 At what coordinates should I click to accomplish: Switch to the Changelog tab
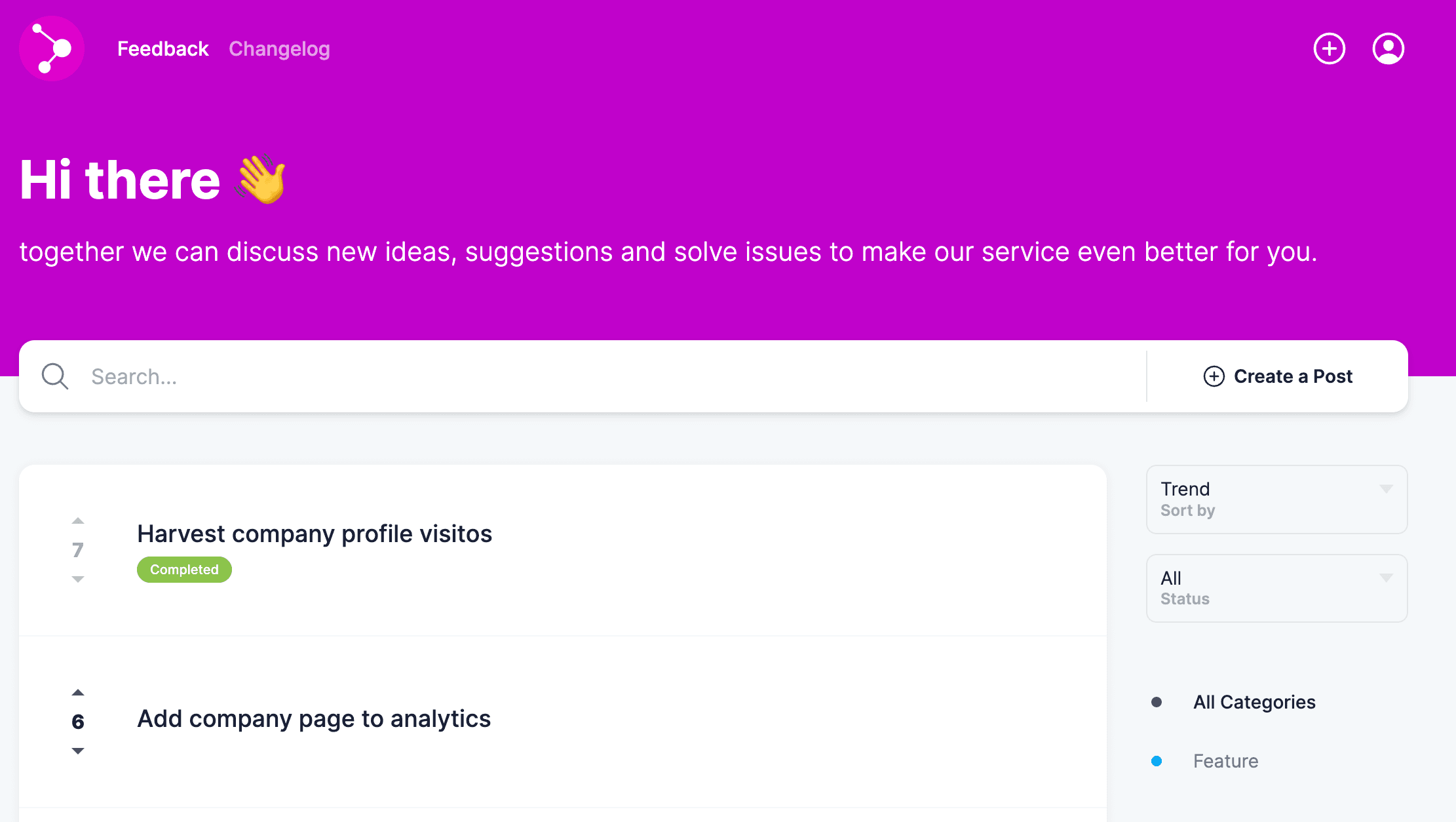click(279, 49)
